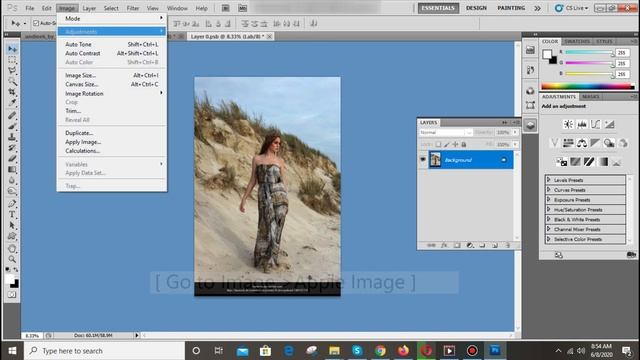Select the Brush tool
The image size is (640, 360).
point(12,126)
